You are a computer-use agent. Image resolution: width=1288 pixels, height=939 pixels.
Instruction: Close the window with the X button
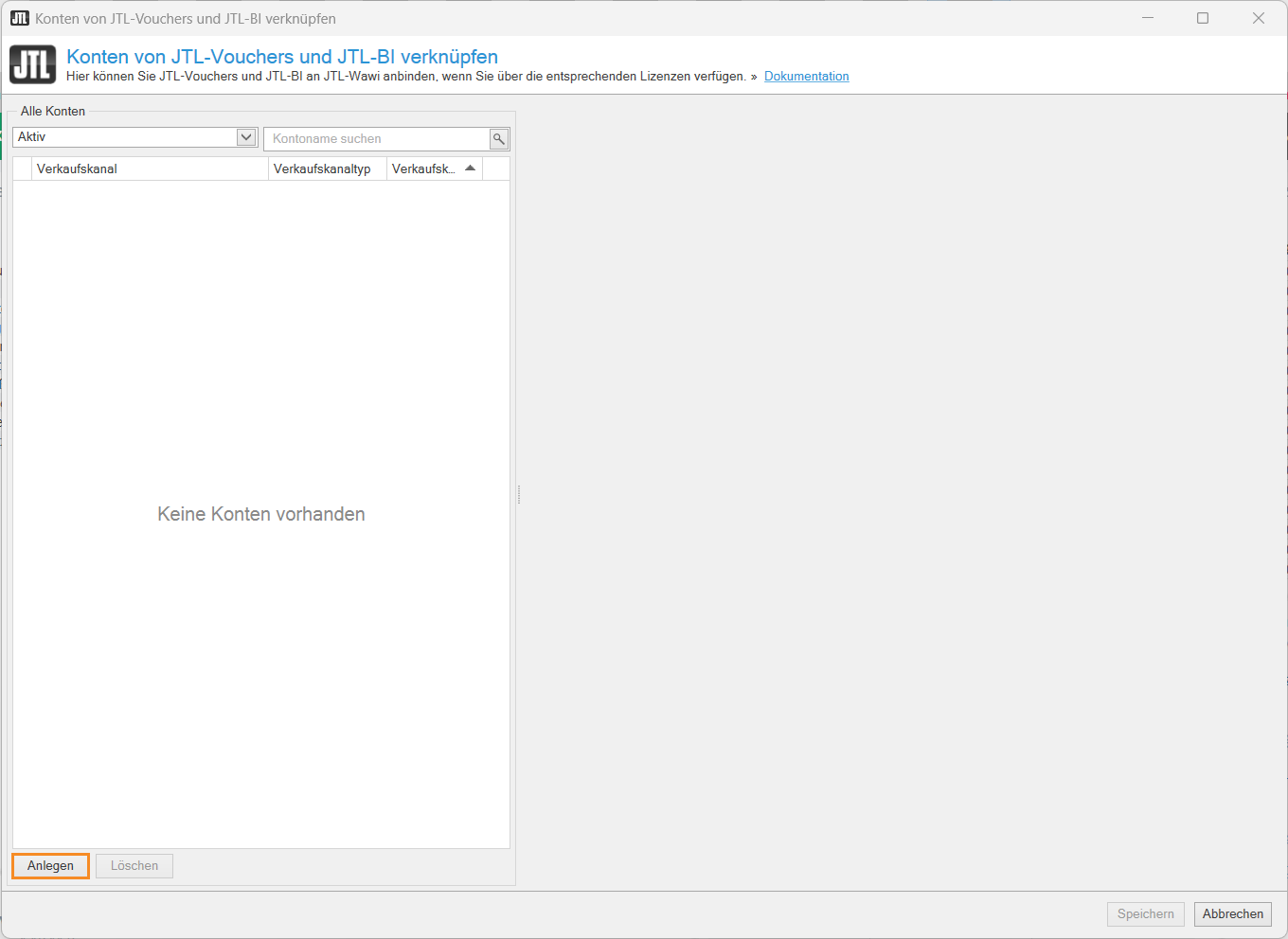pos(1259,18)
